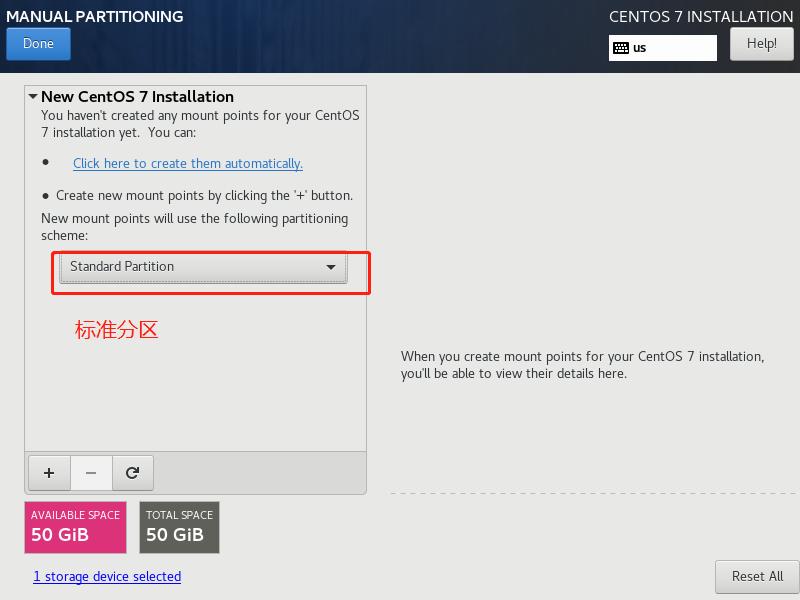Click the '+' icon to add mount point
The height and width of the screenshot is (600, 800).
[49, 472]
